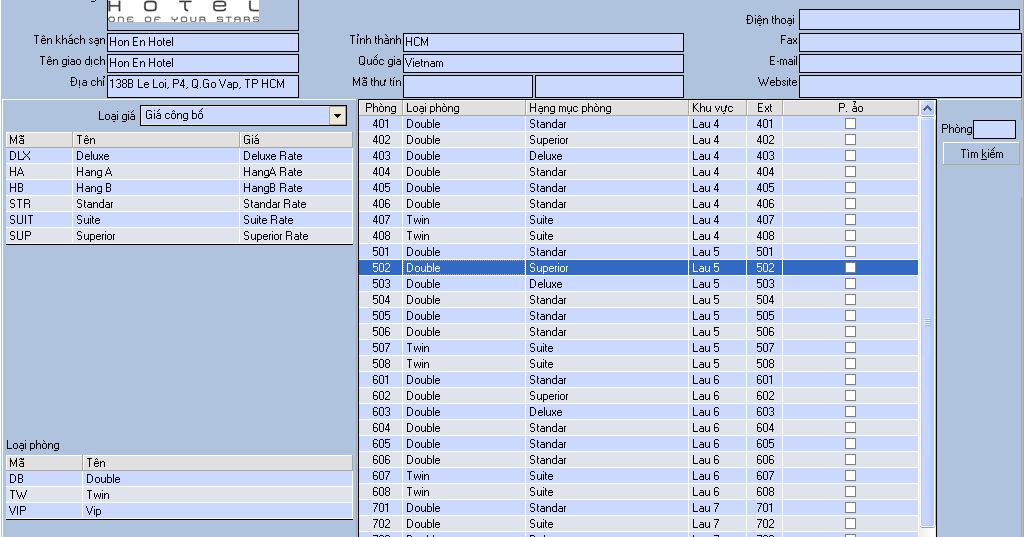Viewport: 1024px width, 537px height.
Task: Select the STR Standar rate row
Action: coord(180,204)
